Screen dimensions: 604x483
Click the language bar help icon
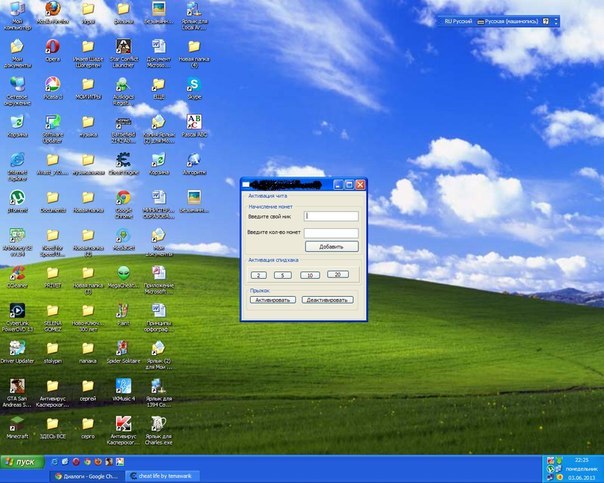pyautogui.click(x=545, y=22)
